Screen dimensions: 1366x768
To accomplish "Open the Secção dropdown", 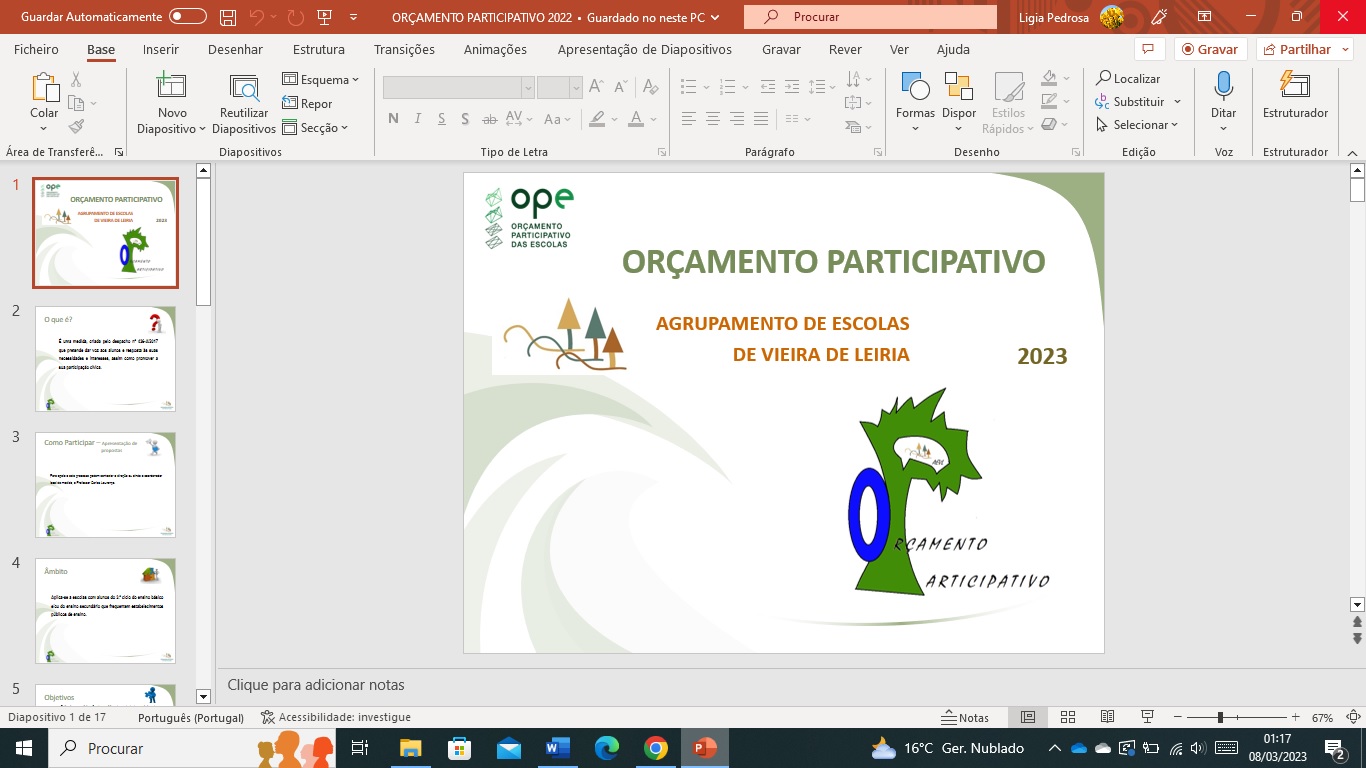I will 316,128.
